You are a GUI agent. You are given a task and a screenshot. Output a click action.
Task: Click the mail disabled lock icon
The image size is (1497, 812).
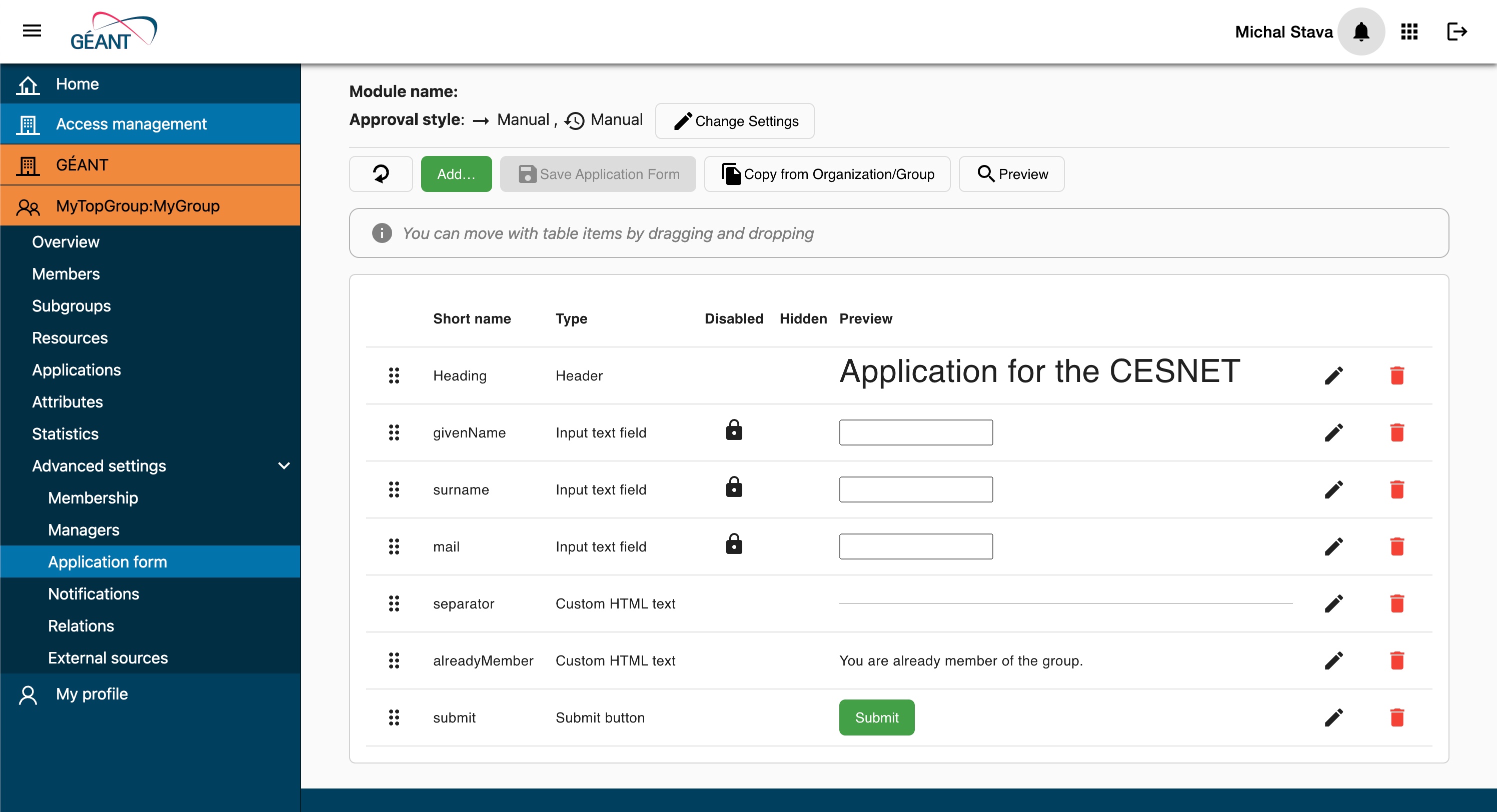pyautogui.click(x=734, y=543)
